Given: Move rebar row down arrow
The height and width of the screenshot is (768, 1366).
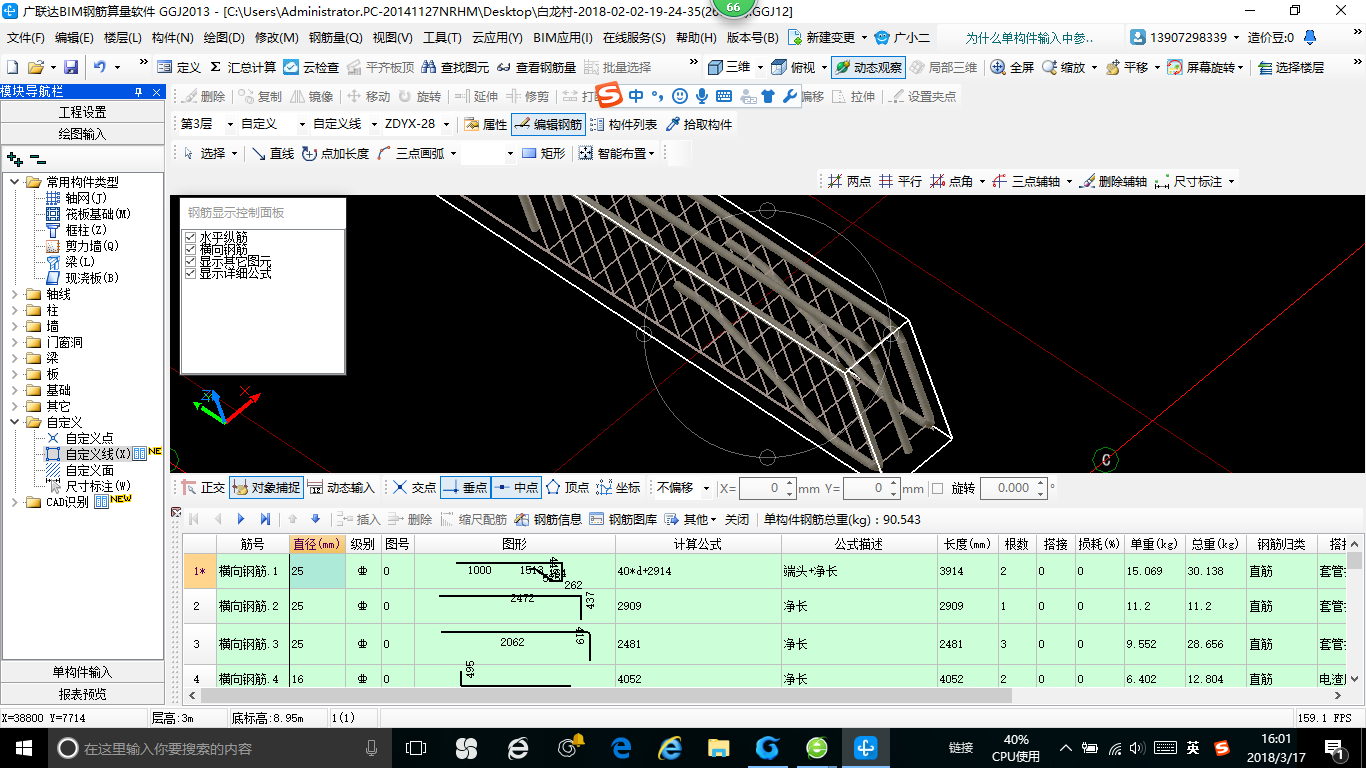Looking at the screenshot, I should click(x=316, y=519).
